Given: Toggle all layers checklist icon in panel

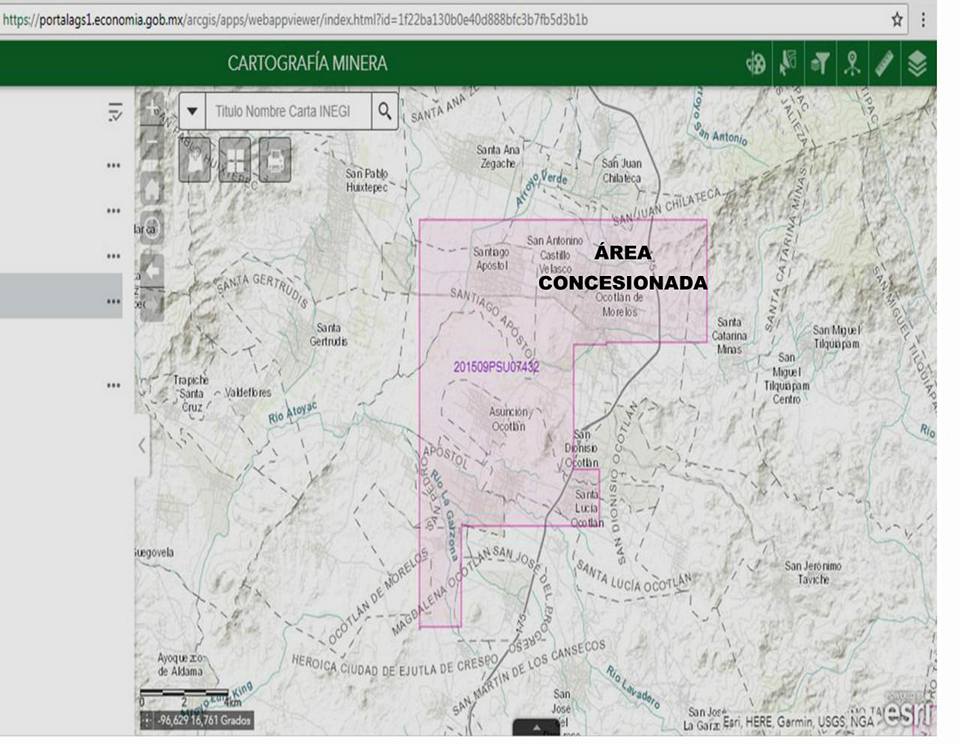Looking at the screenshot, I should click(x=115, y=112).
